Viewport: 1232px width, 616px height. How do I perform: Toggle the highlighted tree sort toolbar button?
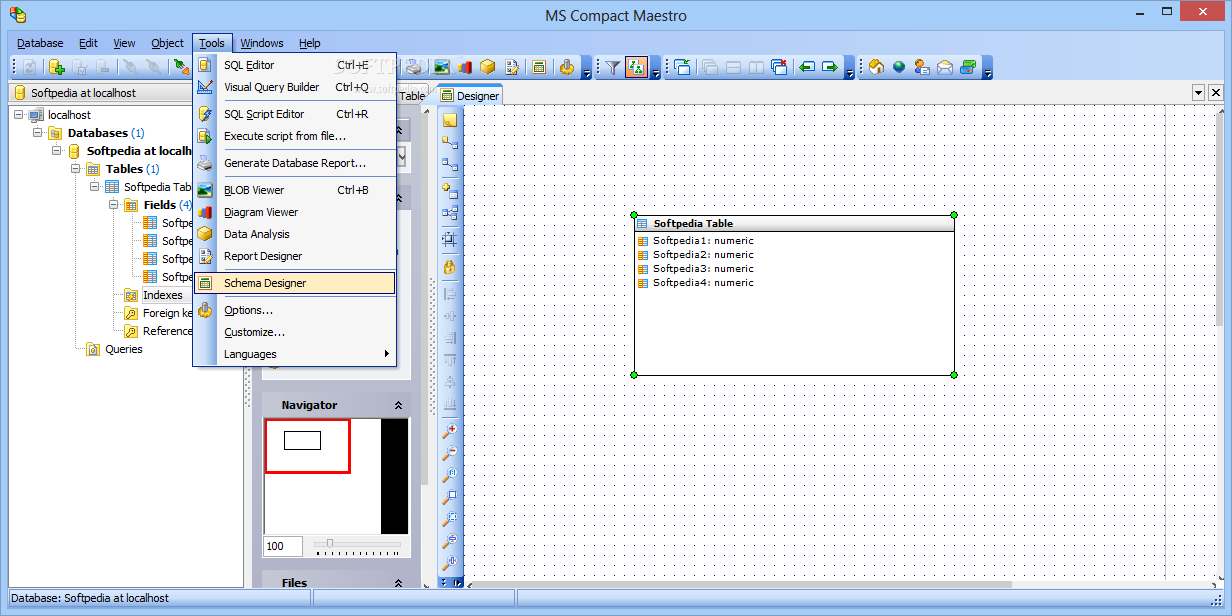click(x=637, y=67)
